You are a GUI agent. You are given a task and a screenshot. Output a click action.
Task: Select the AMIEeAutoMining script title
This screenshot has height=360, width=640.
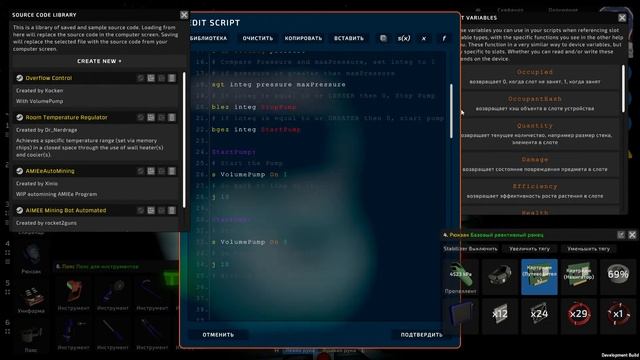click(50, 171)
